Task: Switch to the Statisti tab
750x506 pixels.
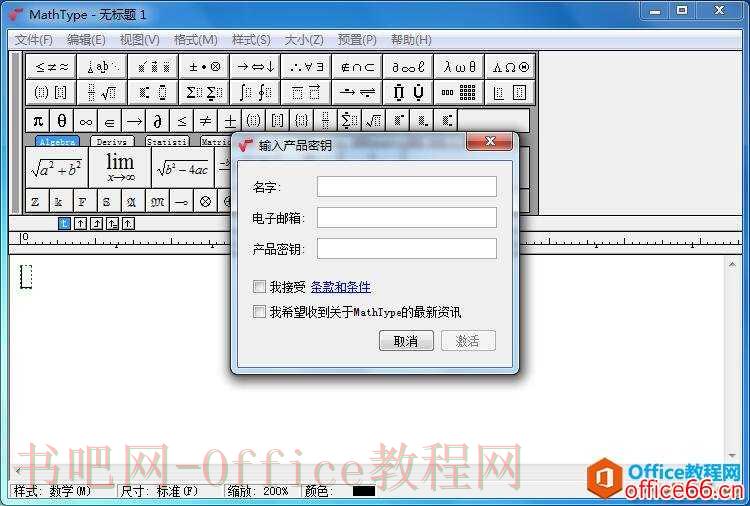Action: (167, 142)
